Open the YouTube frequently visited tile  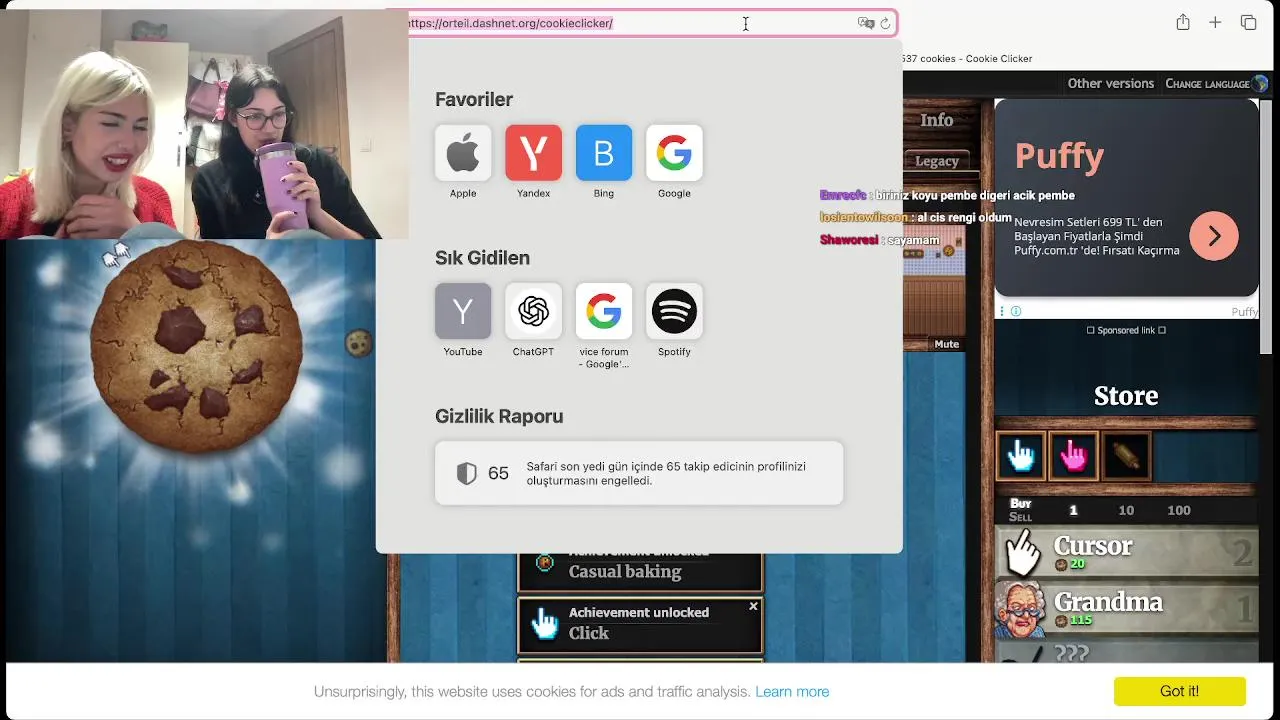click(x=463, y=311)
